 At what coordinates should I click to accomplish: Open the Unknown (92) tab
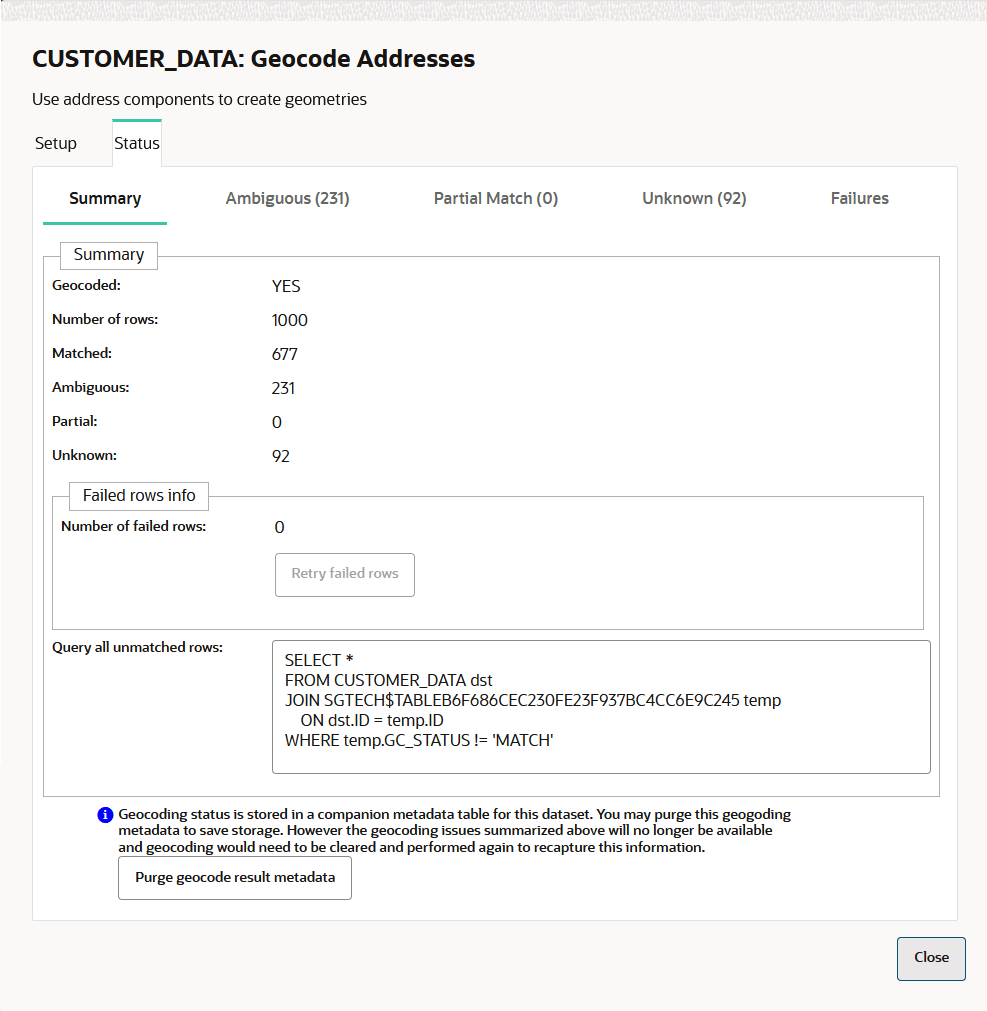694,198
